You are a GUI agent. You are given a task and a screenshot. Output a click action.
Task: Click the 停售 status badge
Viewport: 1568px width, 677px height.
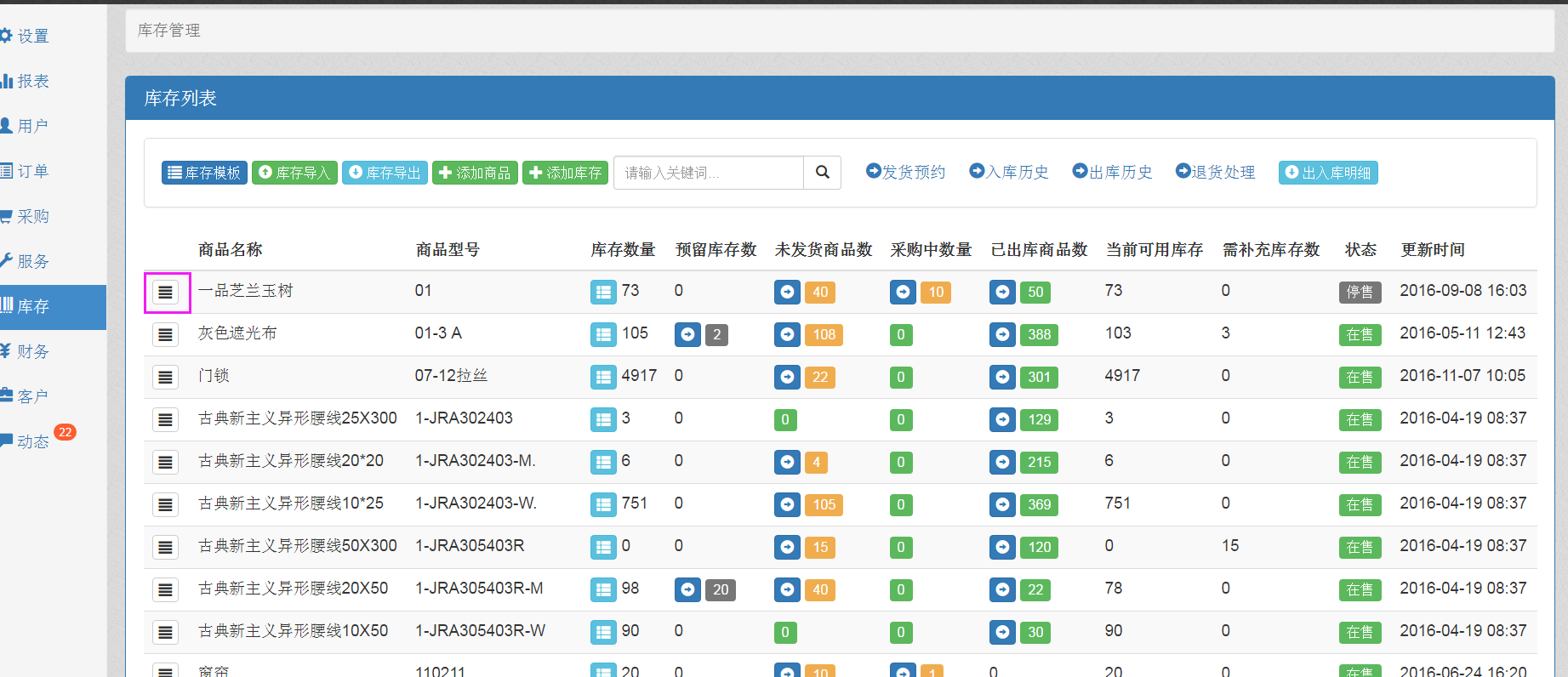click(x=1360, y=293)
